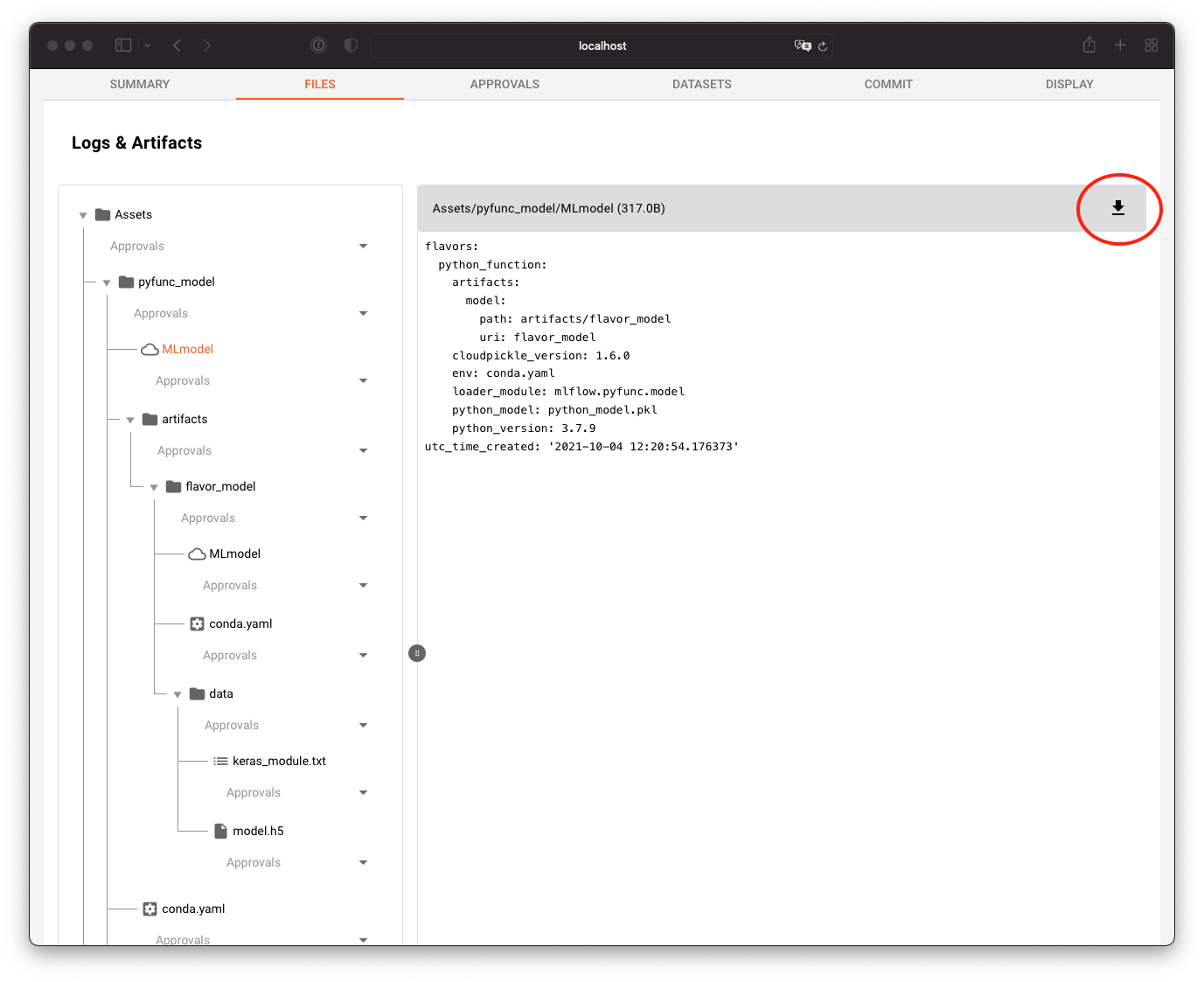Toggle the Safari sidebar icon

coord(123,45)
